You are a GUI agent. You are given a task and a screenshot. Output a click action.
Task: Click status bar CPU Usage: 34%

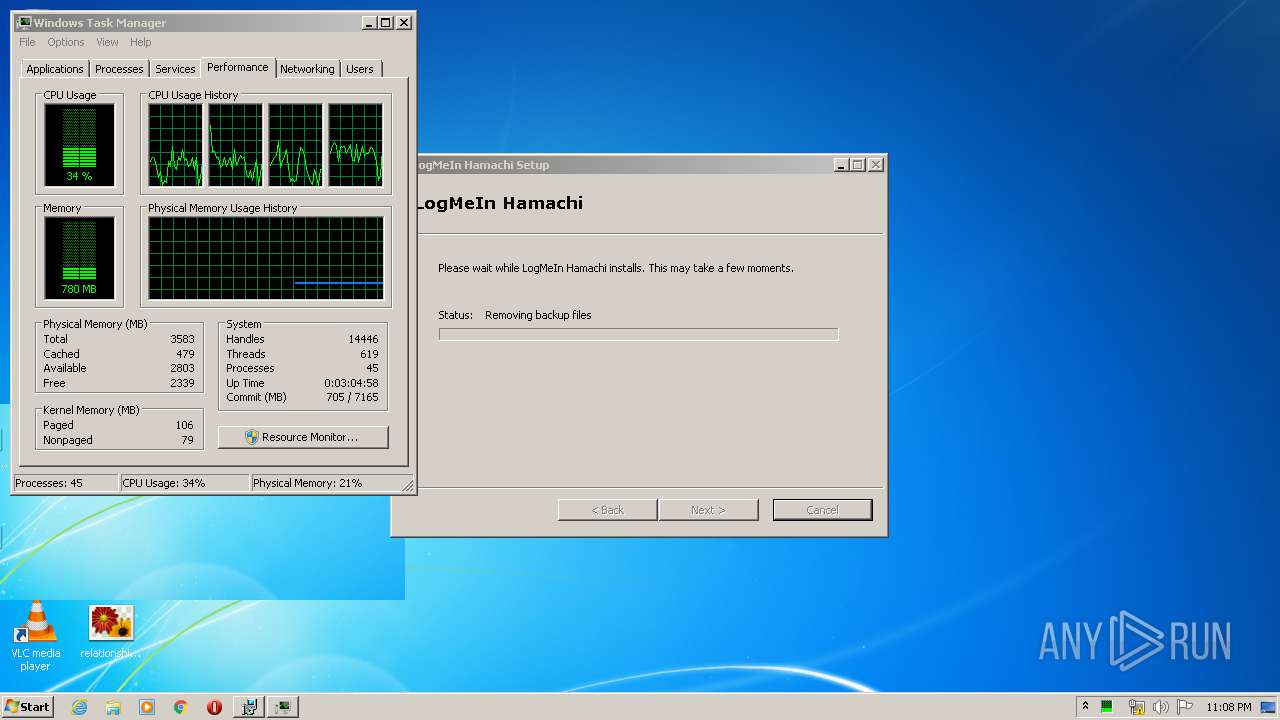[x=184, y=483]
